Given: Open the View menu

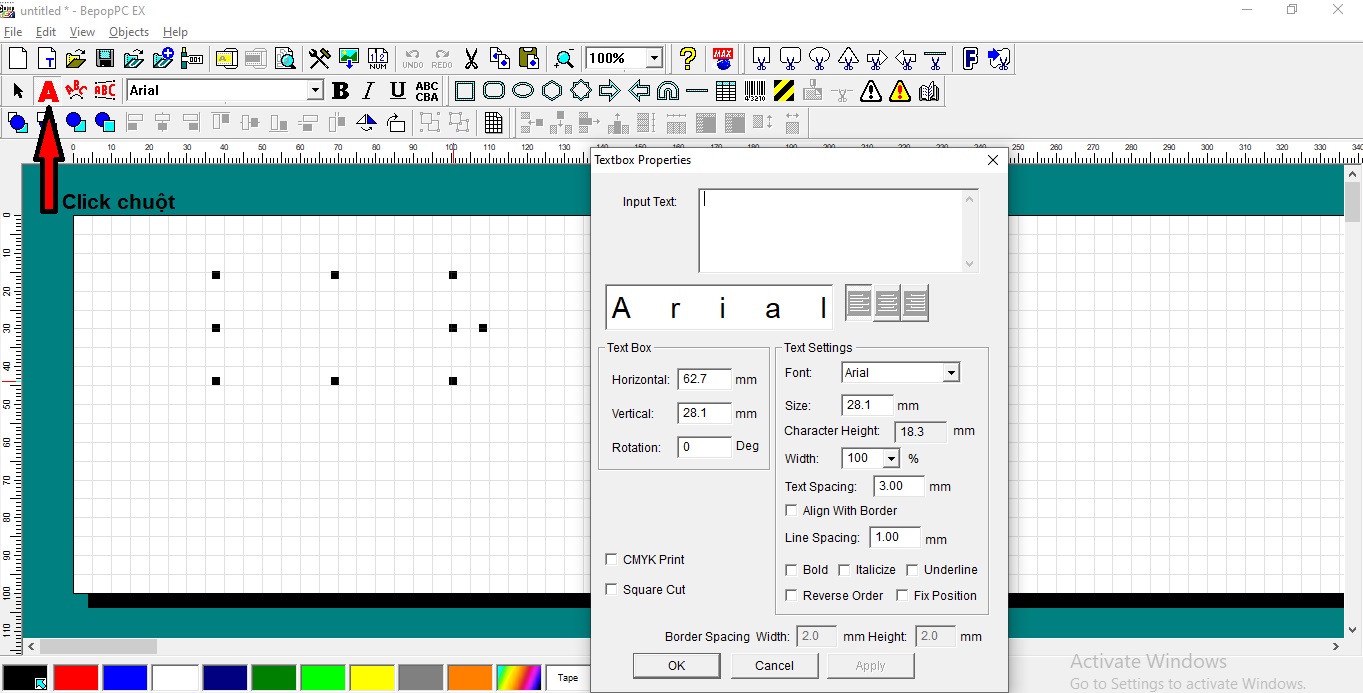Looking at the screenshot, I should pyautogui.click(x=82, y=32).
